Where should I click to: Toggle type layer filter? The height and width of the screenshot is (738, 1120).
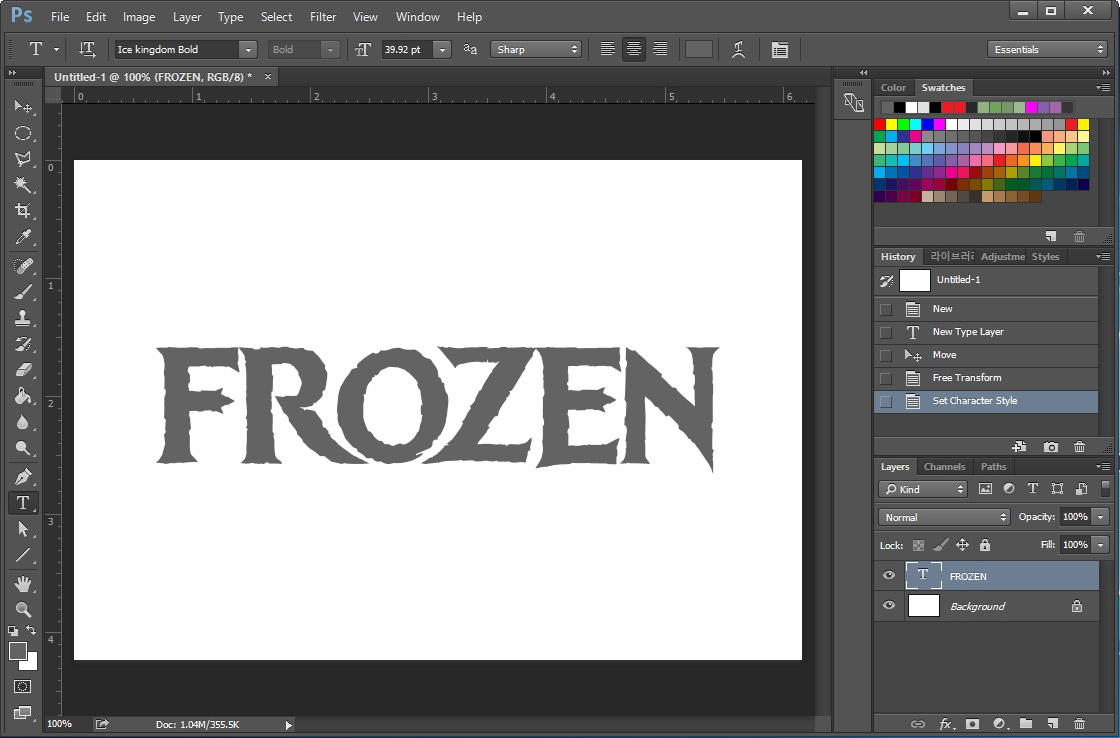pyautogui.click(x=1033, y=489)
